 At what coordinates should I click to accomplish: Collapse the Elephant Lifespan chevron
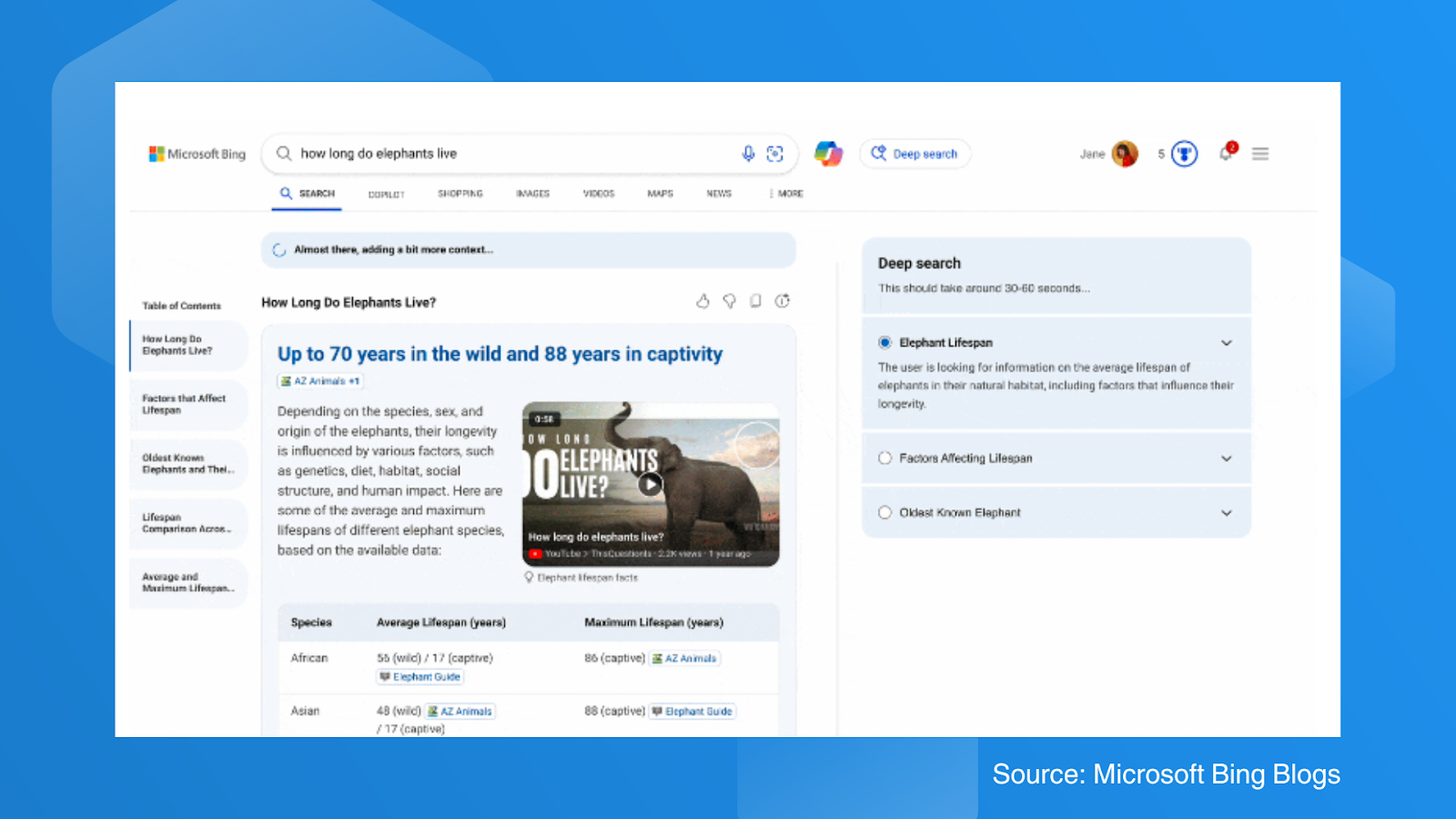(1227, 343)
